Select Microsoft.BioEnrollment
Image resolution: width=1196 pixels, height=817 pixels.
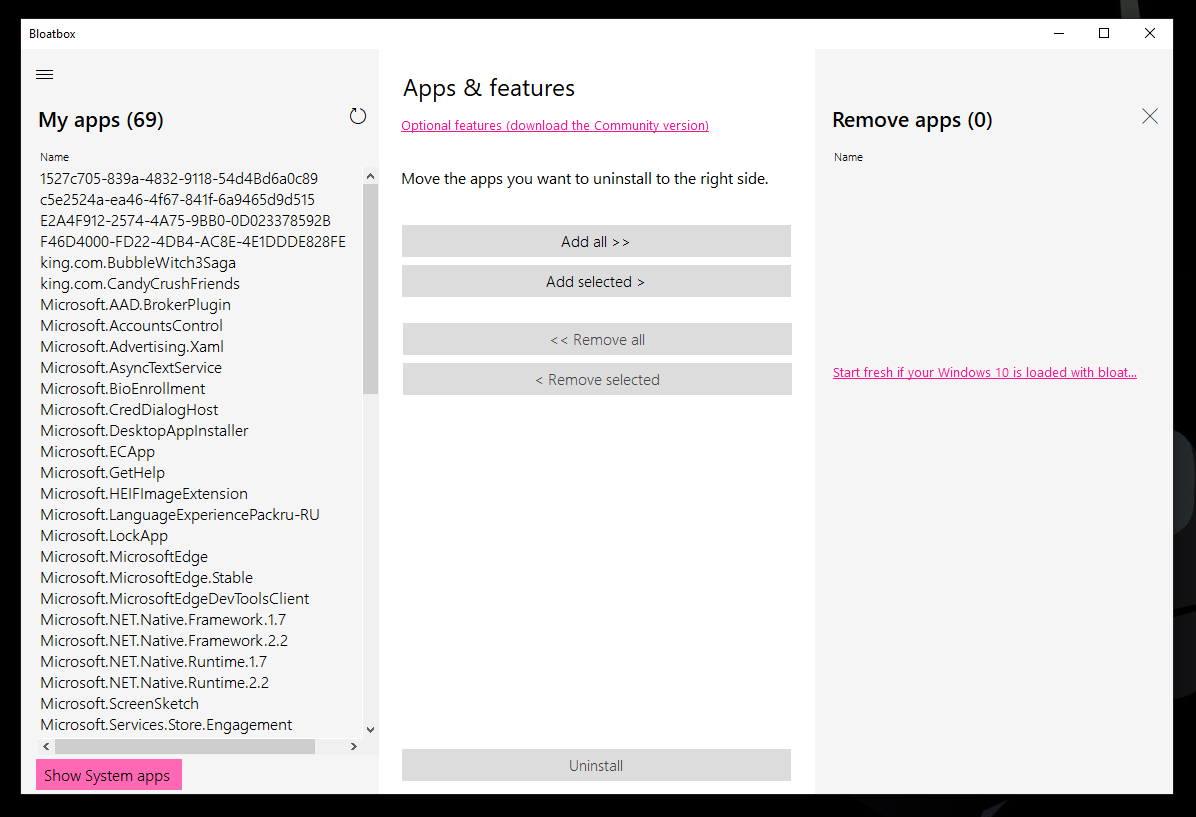[123, 388]
